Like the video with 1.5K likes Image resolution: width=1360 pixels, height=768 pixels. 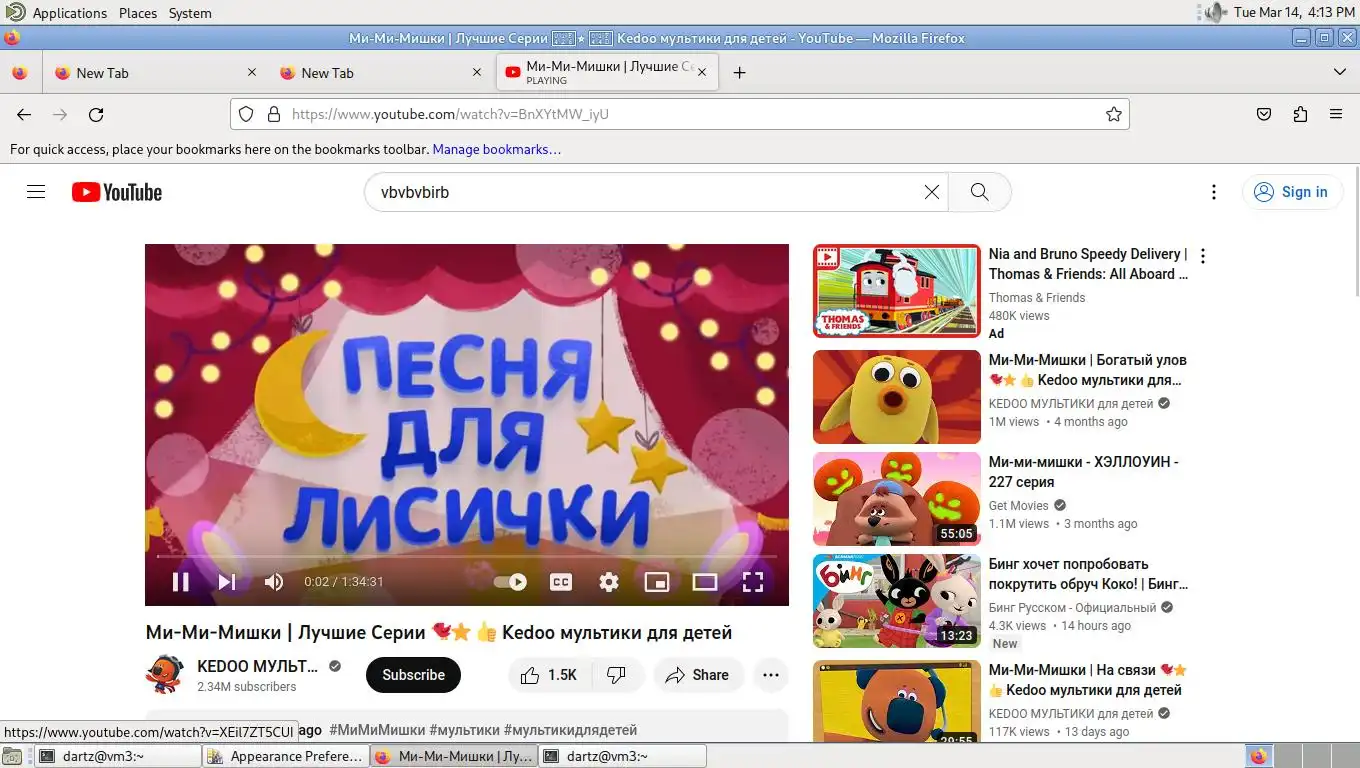tap(549, 675)
